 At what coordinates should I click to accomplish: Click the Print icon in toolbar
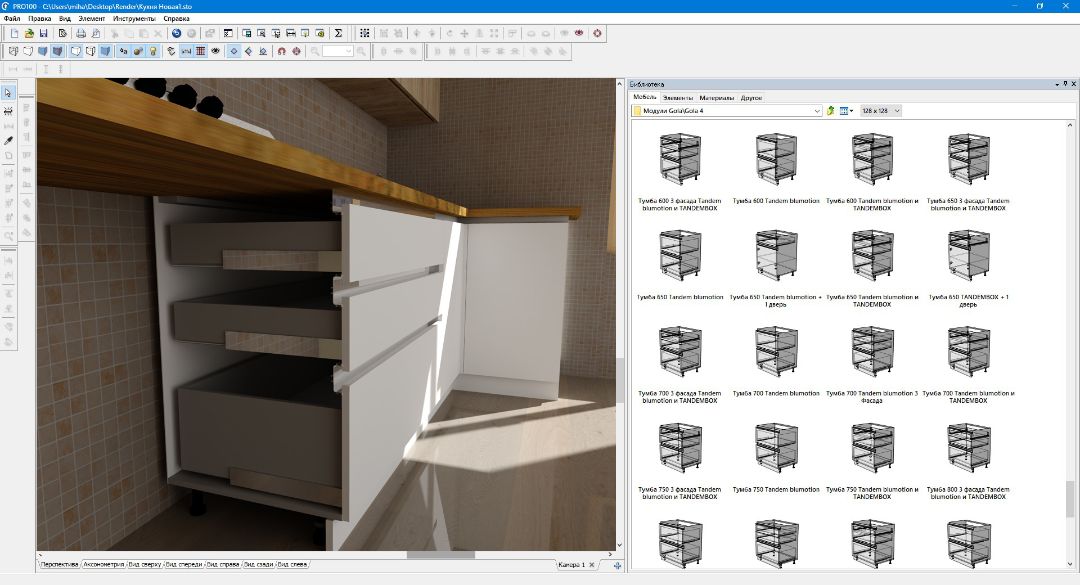click(x=81, y=33)
